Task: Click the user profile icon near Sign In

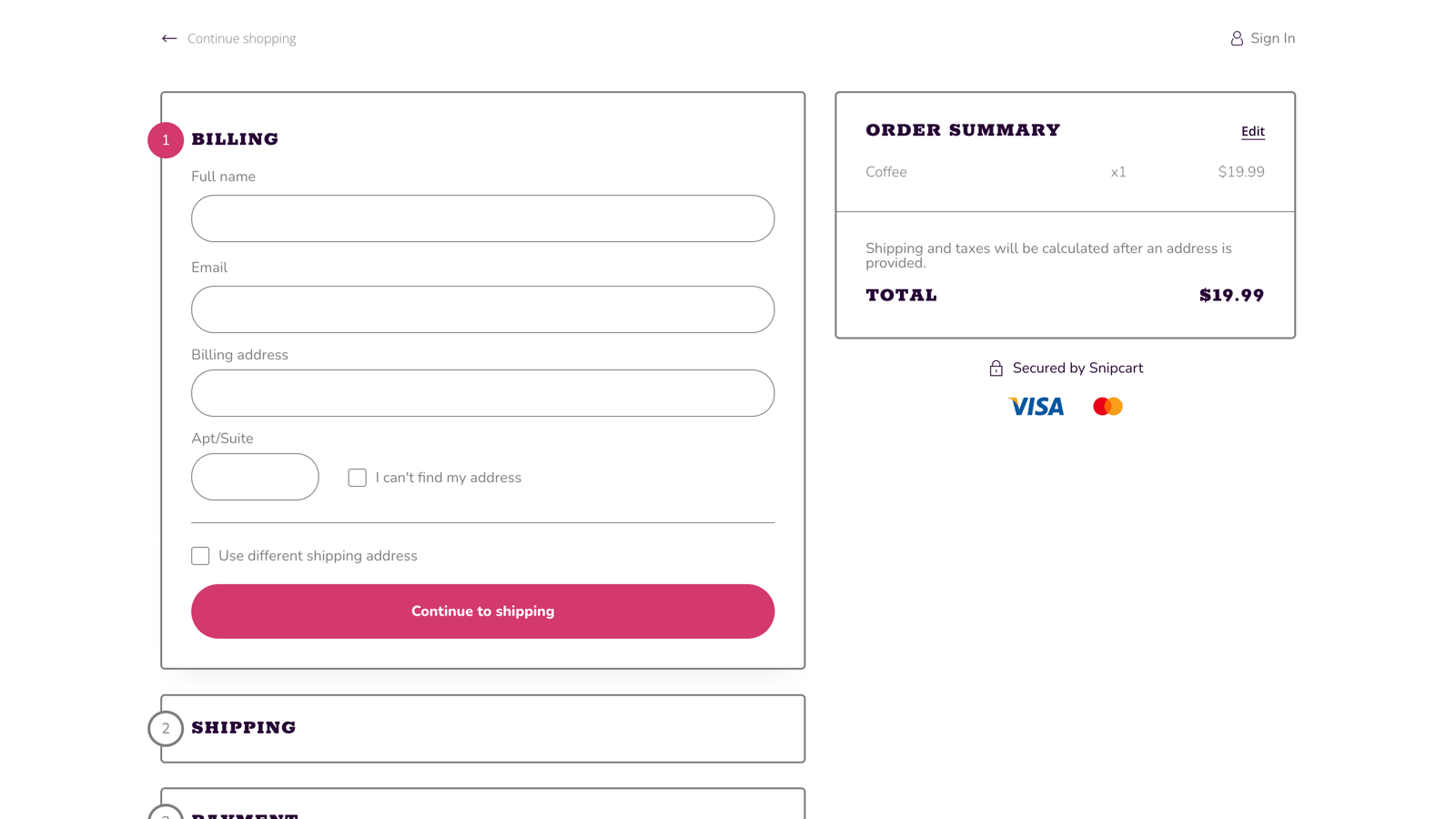Action: click(x=1237, y=38)
